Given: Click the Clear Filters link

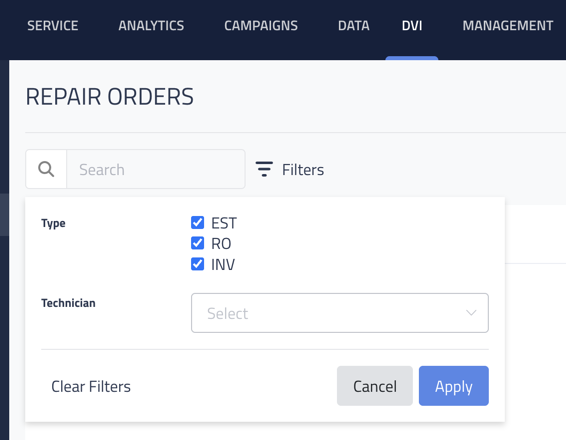Looking at the screenshot, I should 91,386.
